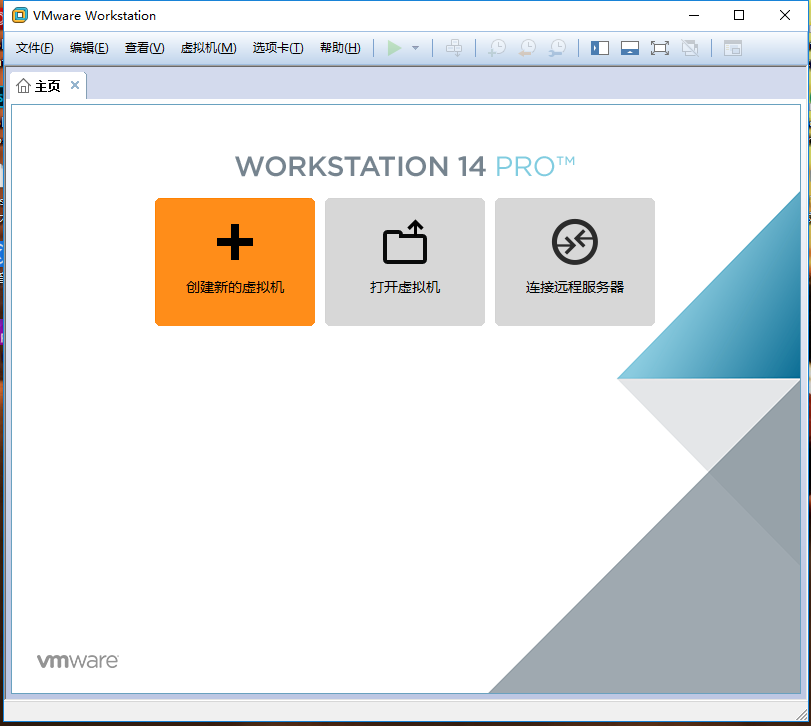Open the 查看(V) menu
Screen dimensions: 811x726
point(144,48)
